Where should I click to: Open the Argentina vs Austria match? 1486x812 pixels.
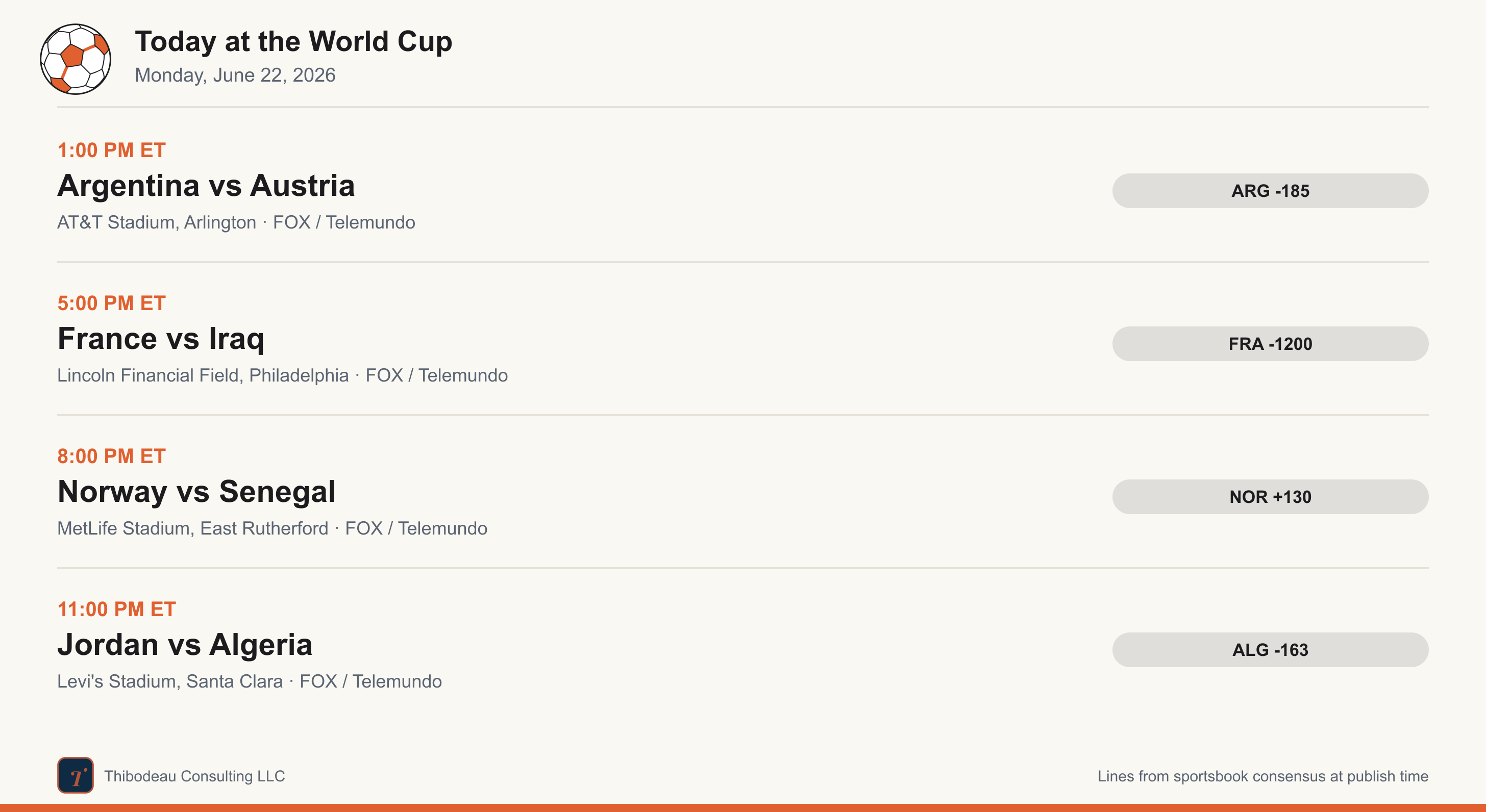point(206,186)
